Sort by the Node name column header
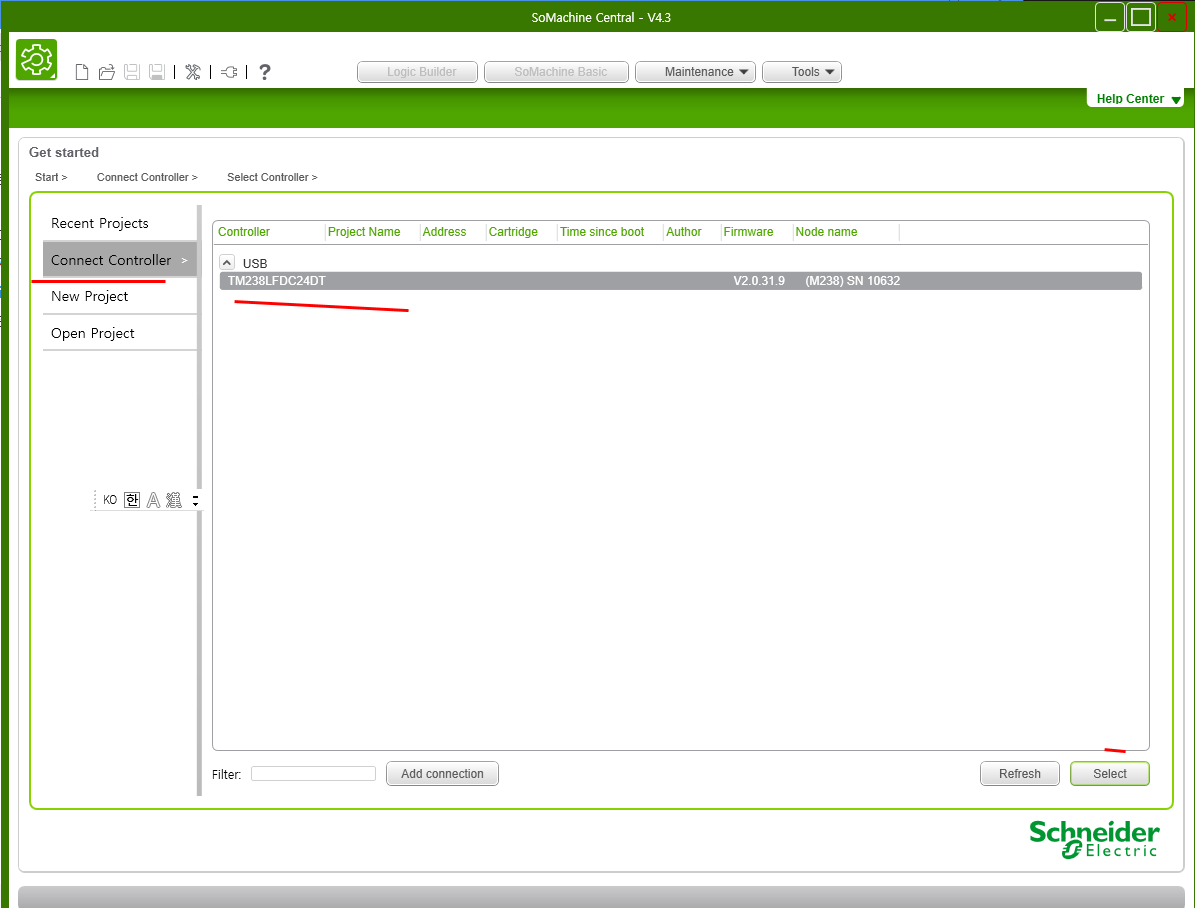The width and height of the screenshot is (1195, 908). [826, 232]
